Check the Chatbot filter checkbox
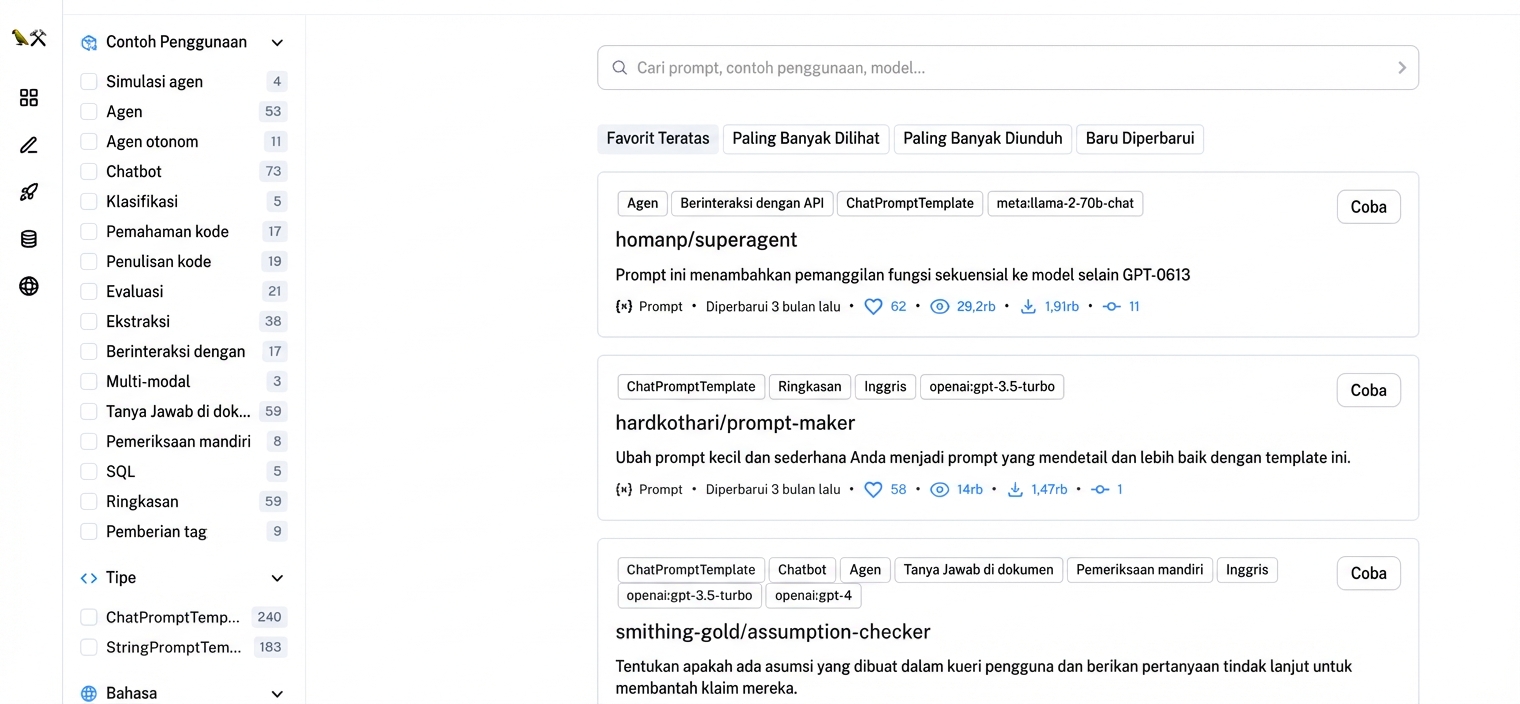This screenshot has height=704, width=1520. pyautogui.click(x=89, y=171)
